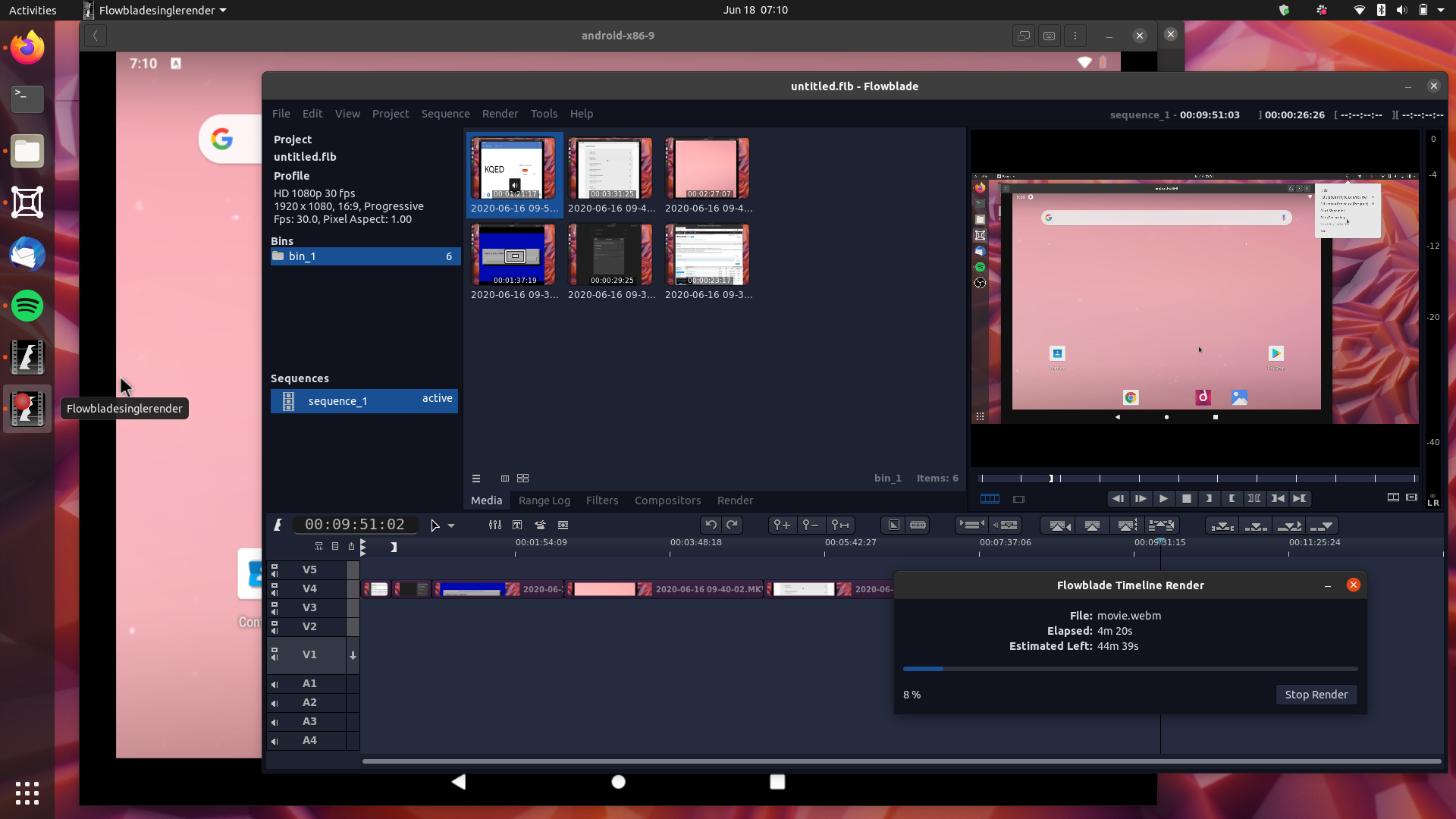This screenshot has height=819, width=1456.
Task: Switch to the Range Log tab
Action: 544,500
